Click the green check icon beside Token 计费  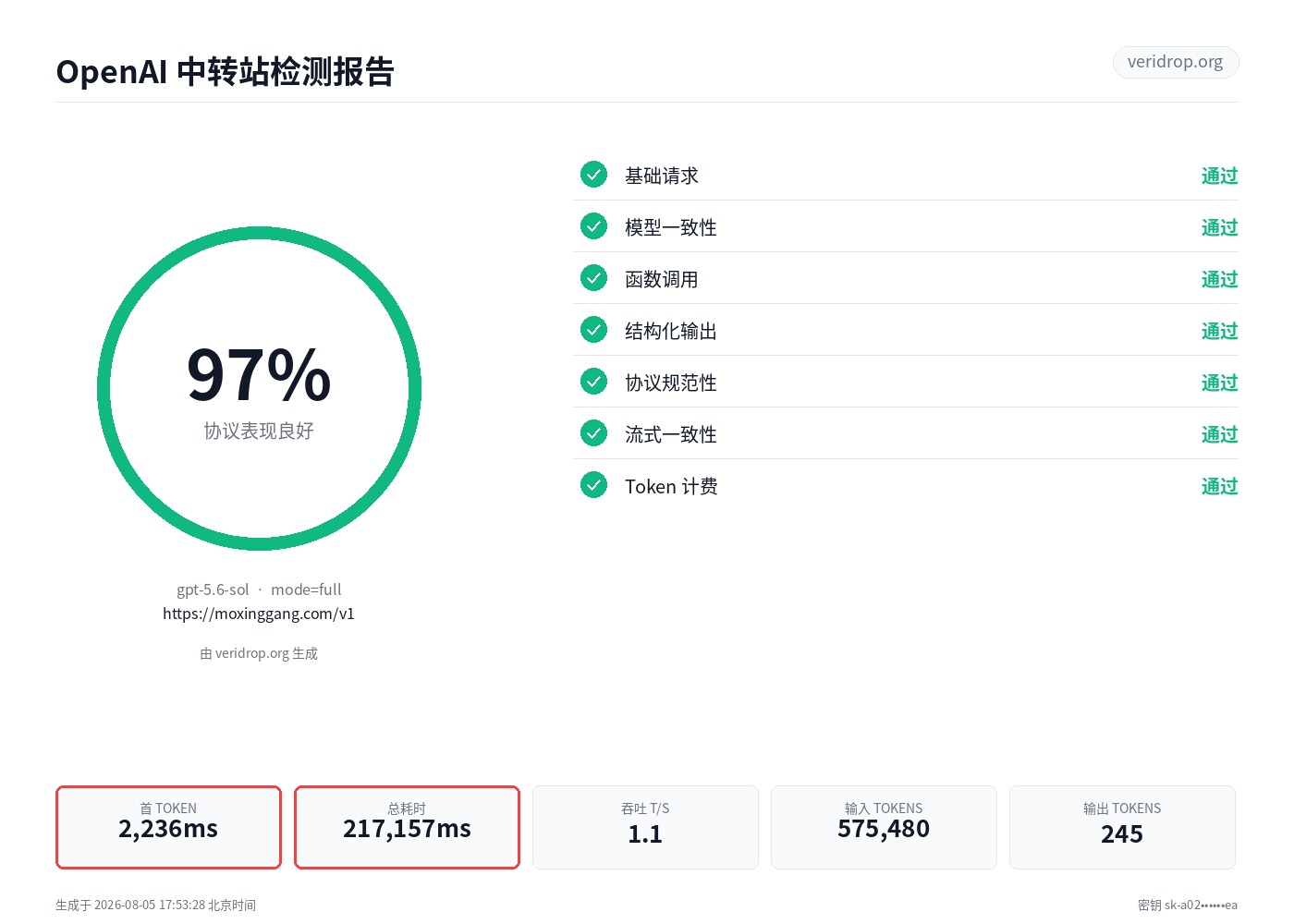[x=593, y=484]
